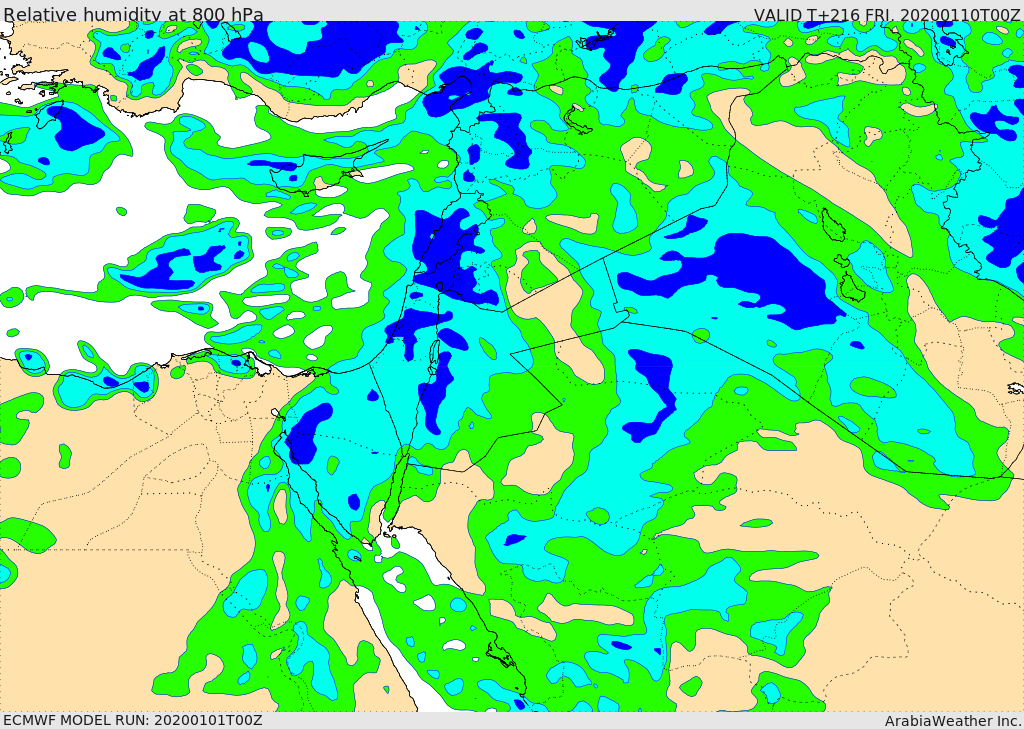Click the 'ArabiaWeather Inc' credit text

pyautogui.click(x=952, y=721)
